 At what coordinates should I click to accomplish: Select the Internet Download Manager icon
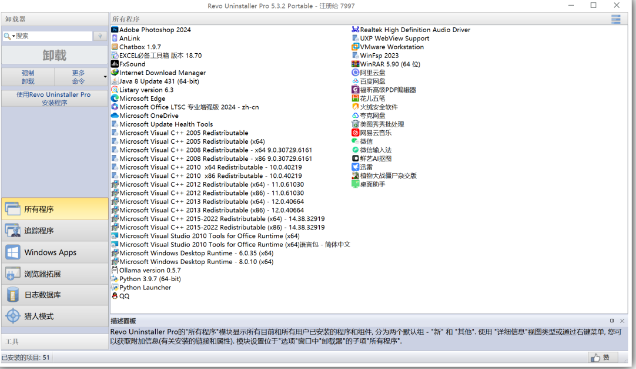point(115,73)
